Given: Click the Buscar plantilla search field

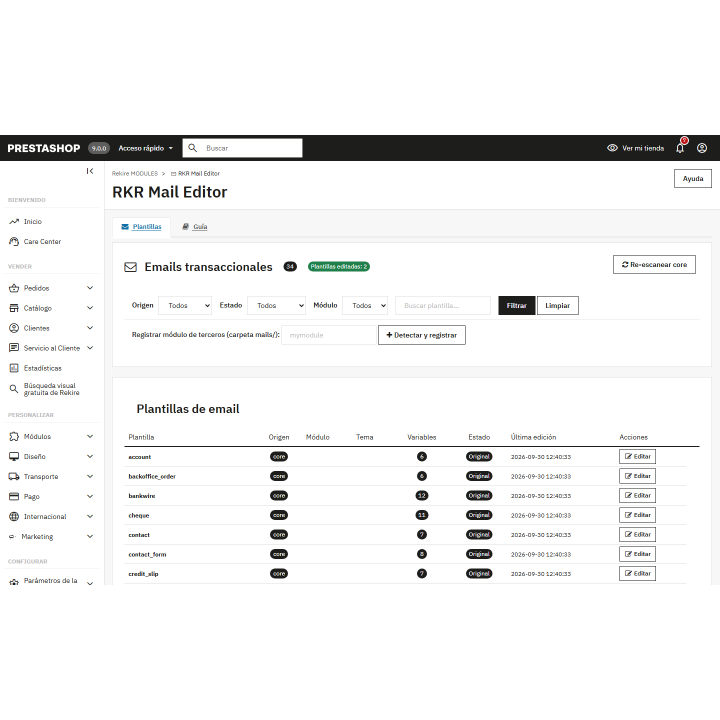Looking at the screenshot, I should 443,305.
